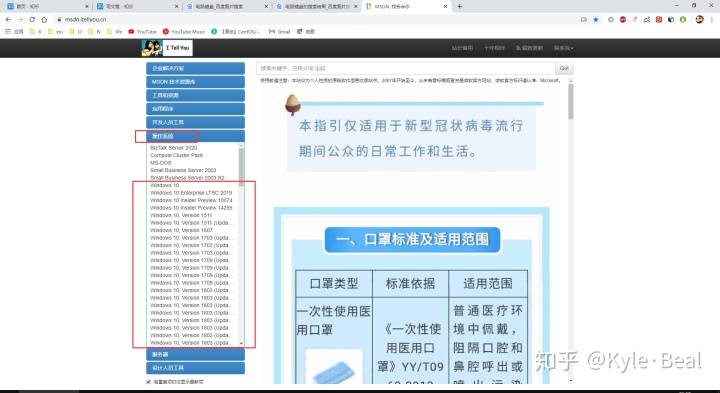Open the Mario profile avatar
720x393 pixels.
pyautogui.click(x=699, y=19)
